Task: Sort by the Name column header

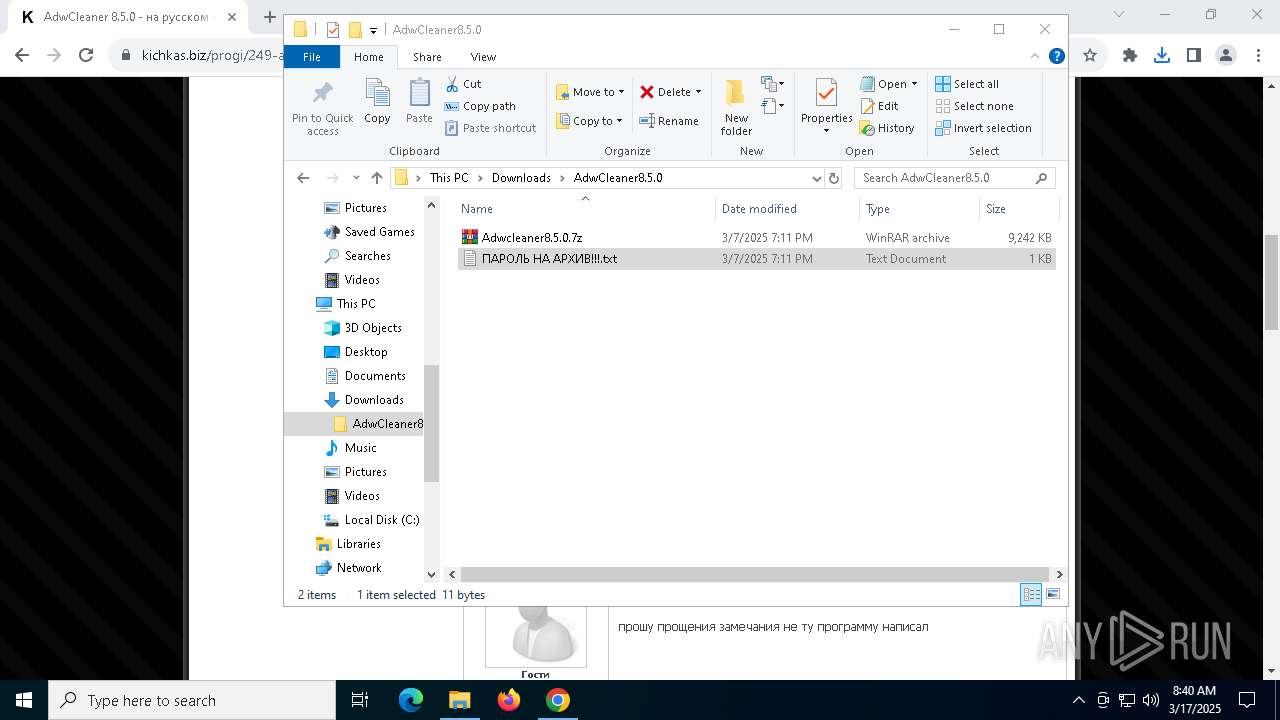Action: (585, 208)
